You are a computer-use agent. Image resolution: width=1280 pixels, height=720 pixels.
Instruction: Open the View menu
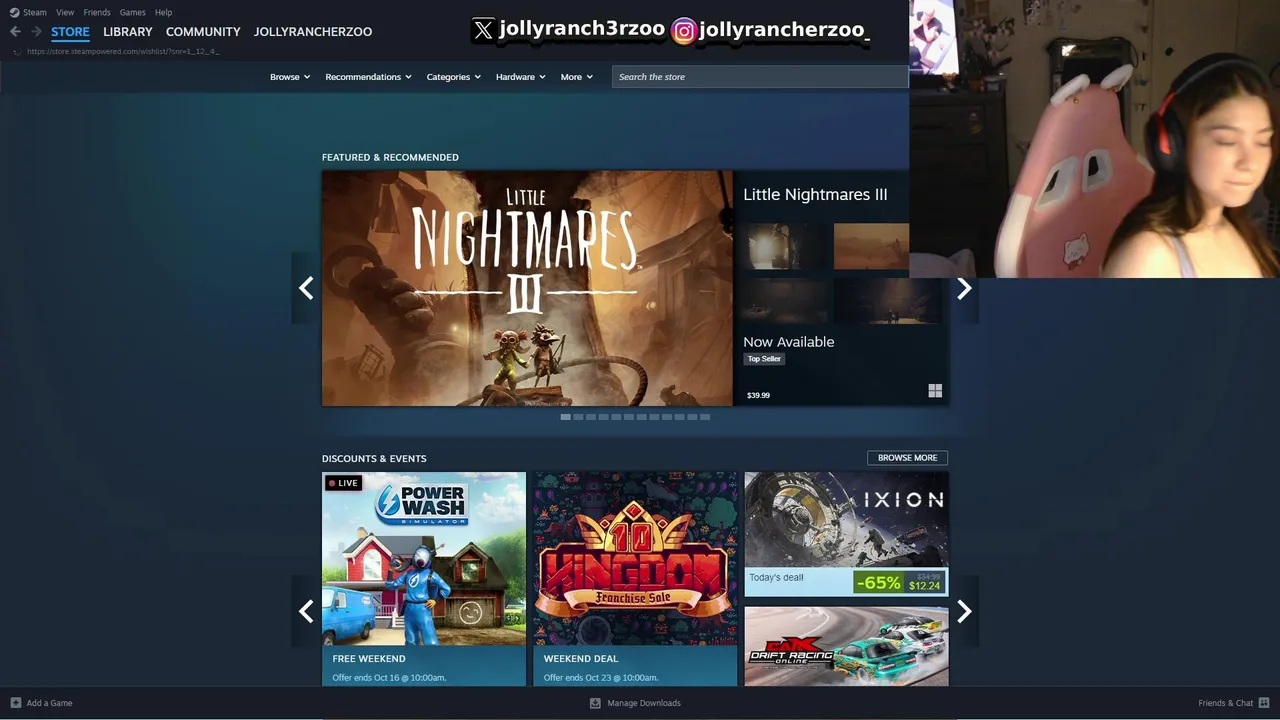tap(65, 12)
